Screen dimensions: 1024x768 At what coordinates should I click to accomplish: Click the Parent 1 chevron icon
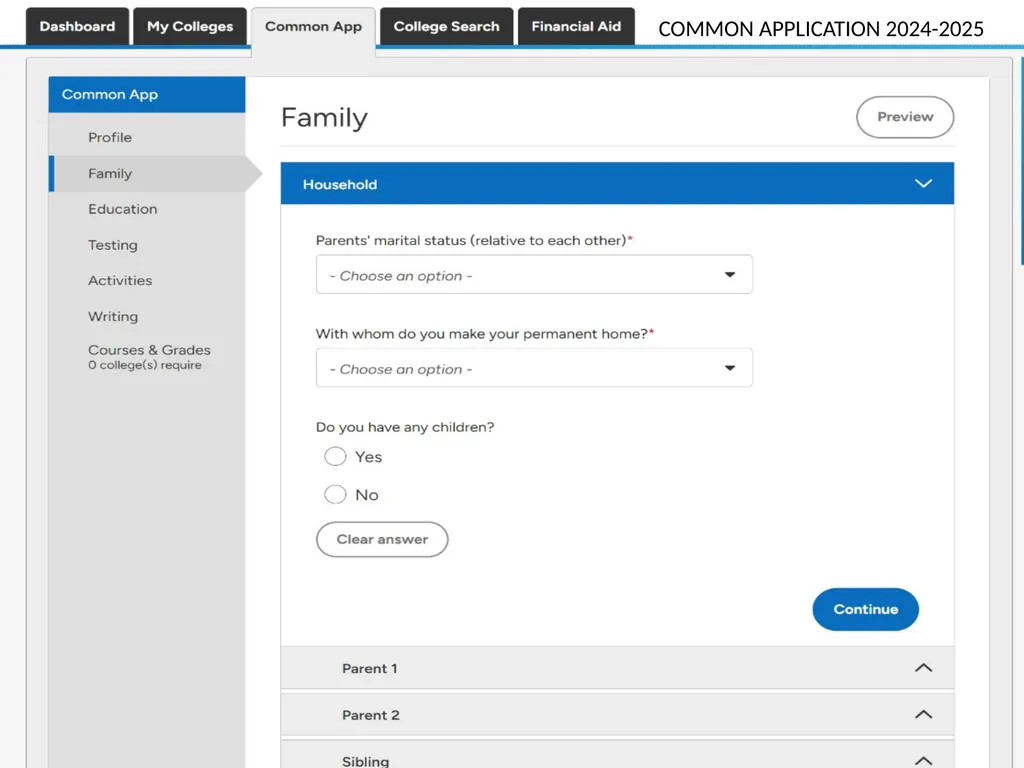(923, 668)
